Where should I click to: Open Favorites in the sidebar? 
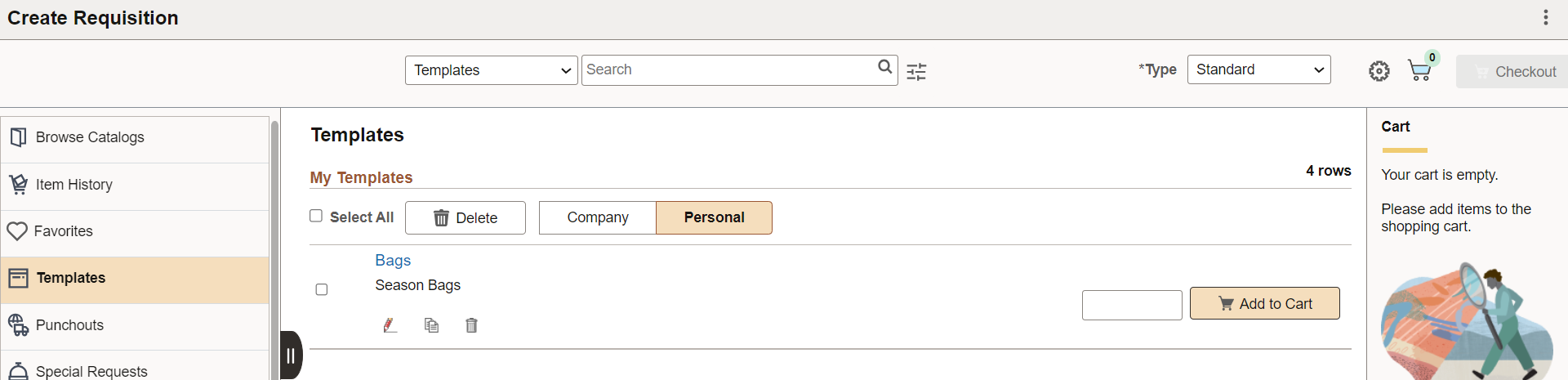(136, 231)
